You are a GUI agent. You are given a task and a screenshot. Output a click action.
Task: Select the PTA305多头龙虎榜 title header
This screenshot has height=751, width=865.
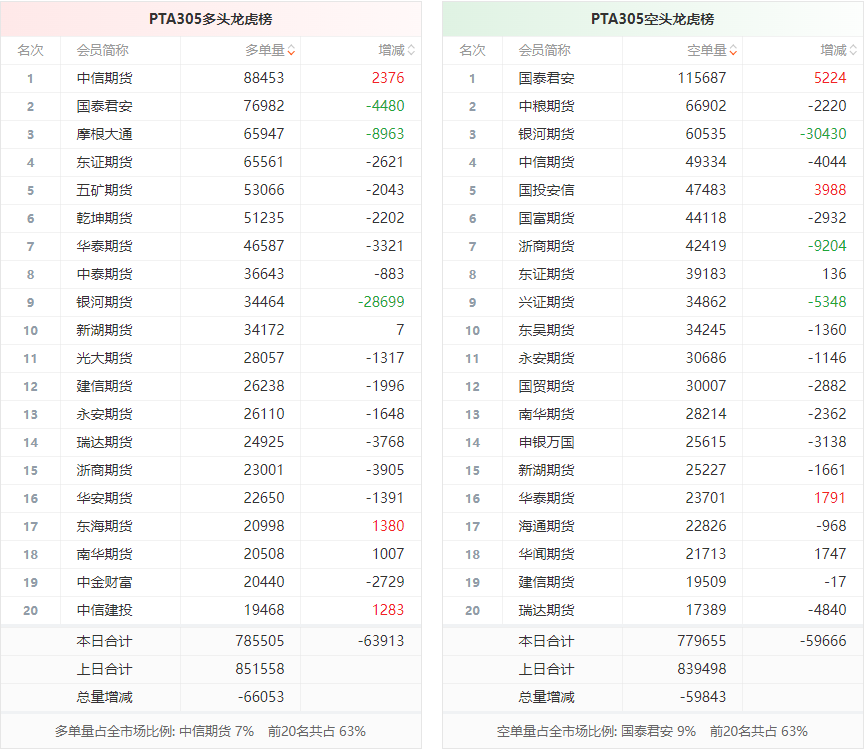point(211,19)
